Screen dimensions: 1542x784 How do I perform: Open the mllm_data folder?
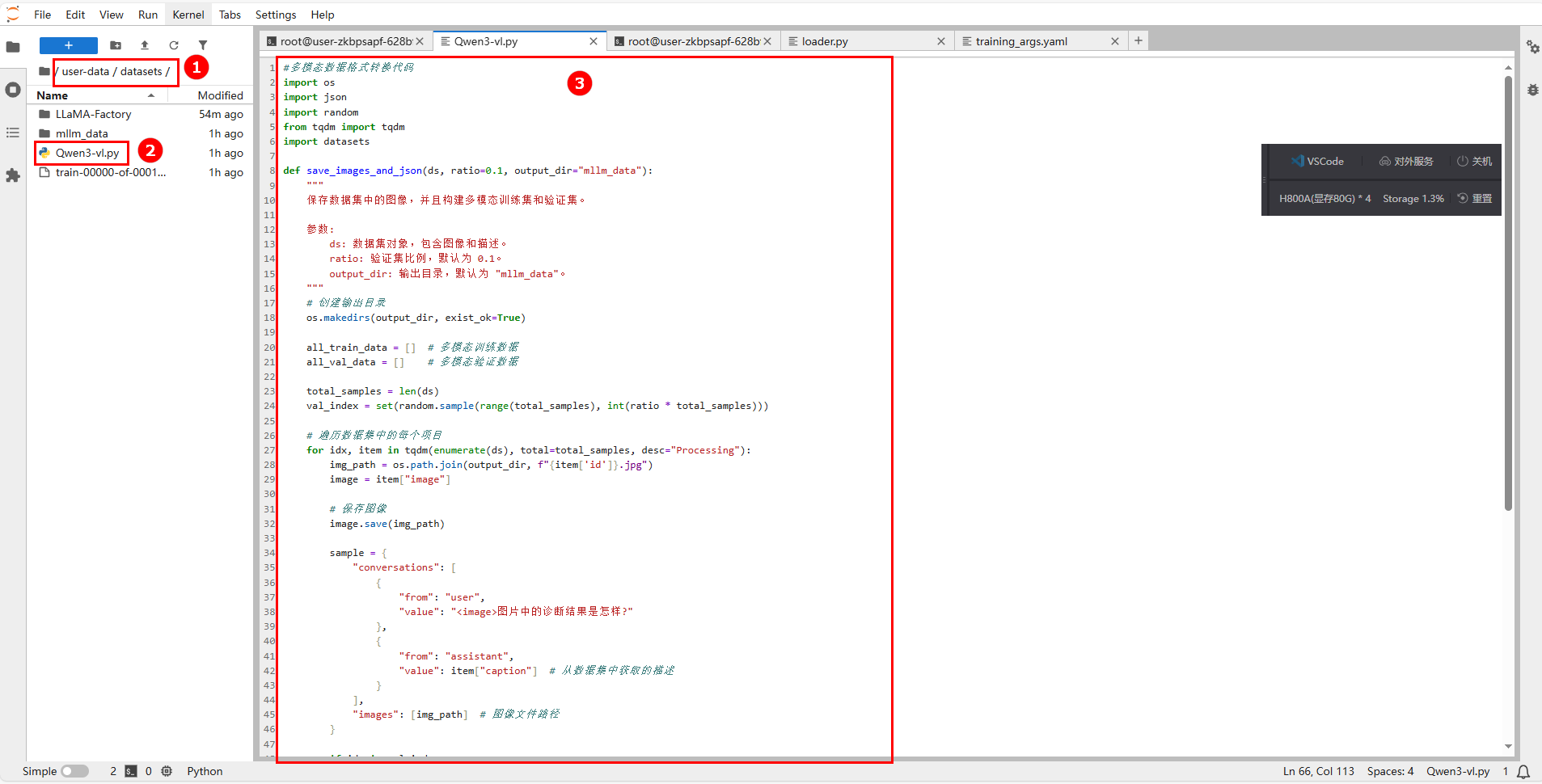tap(82, 133)
